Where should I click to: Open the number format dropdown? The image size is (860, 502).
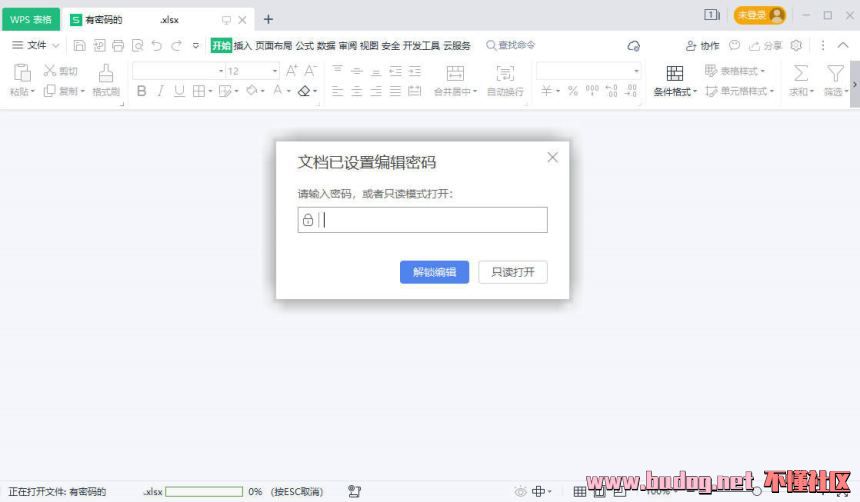click(x=636, y=71)
